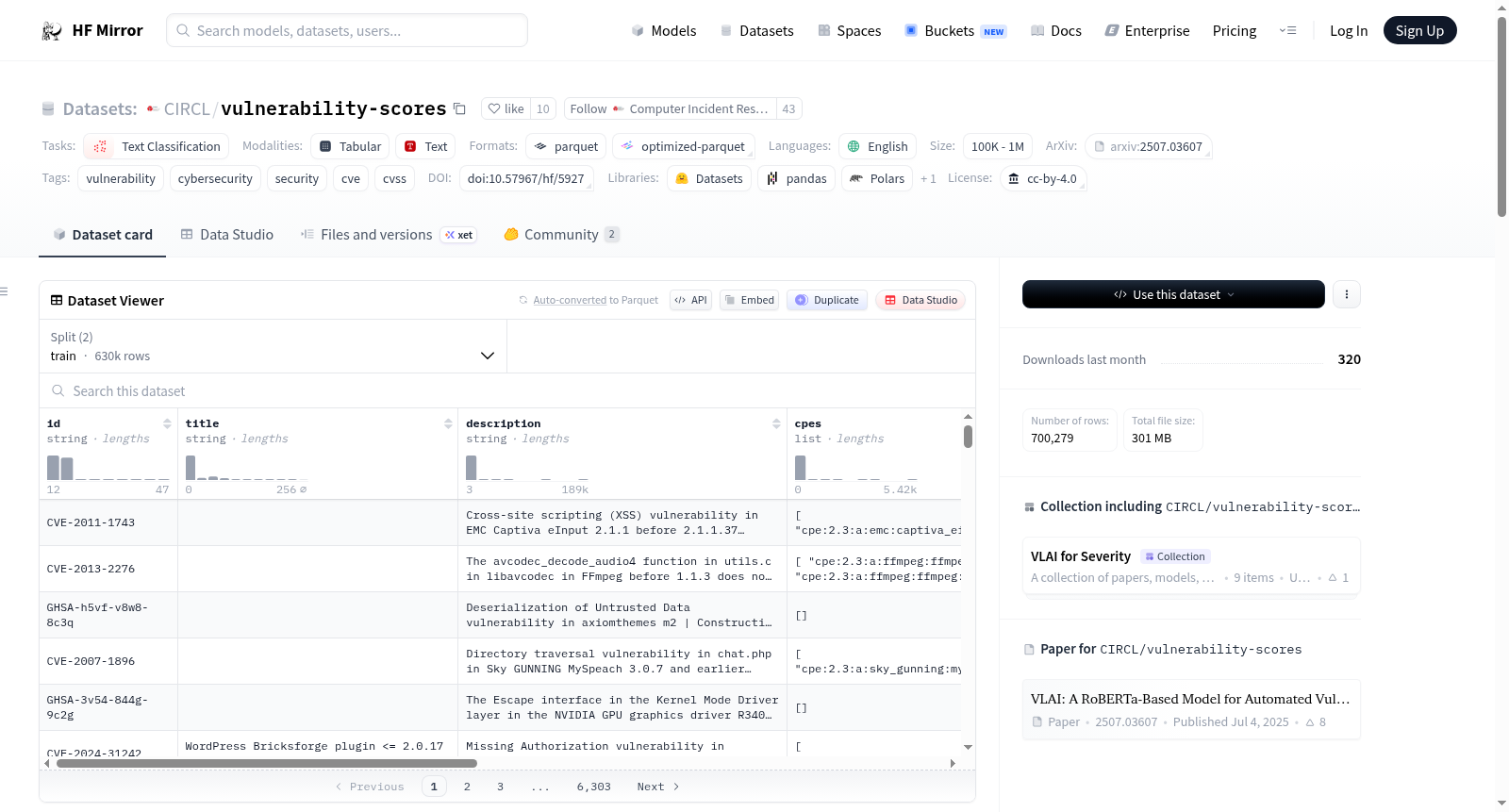Expand the navigation more-menu icon
This screenshot has width=1509, height=812.
coord(1287,31)
